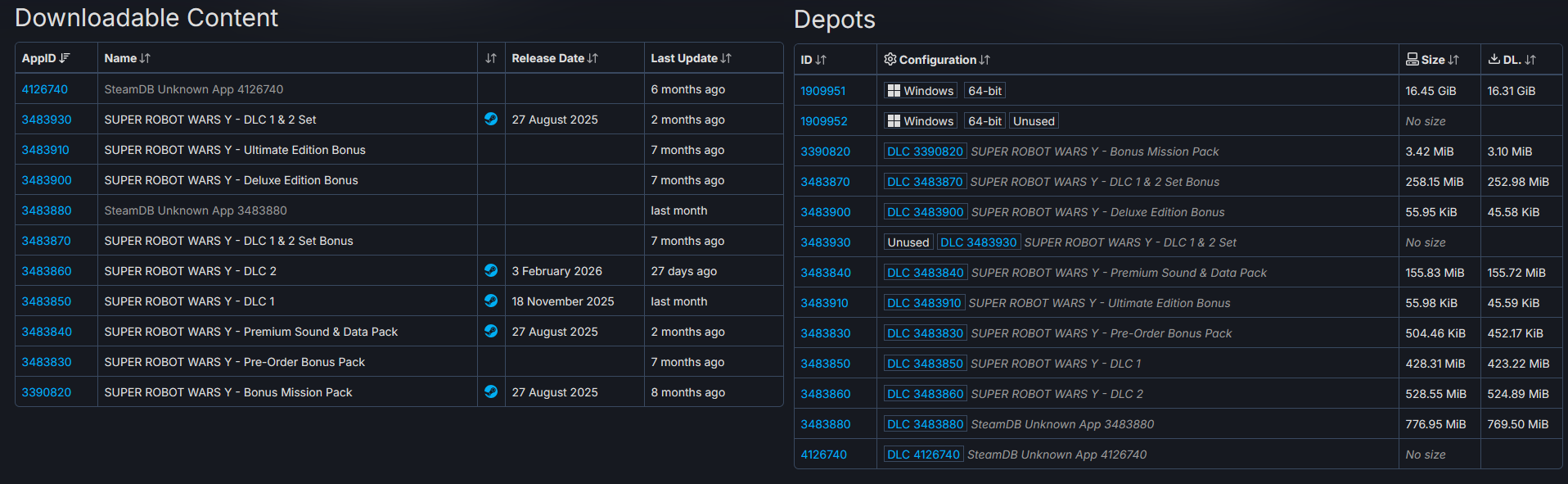Click Windows logo icon in depot 1909951 row
Screen dimensions: 1568x484
(894, 91)
